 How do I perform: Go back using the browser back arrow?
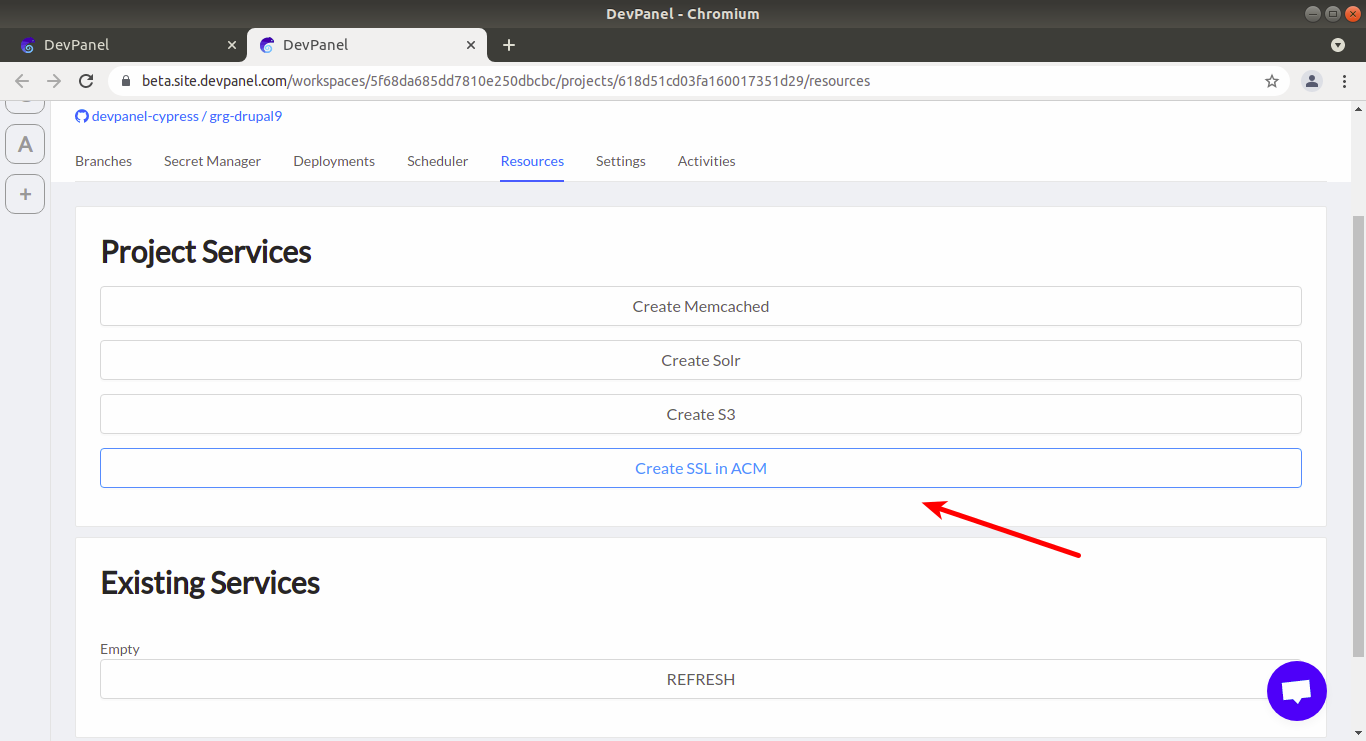pos(21,81)
